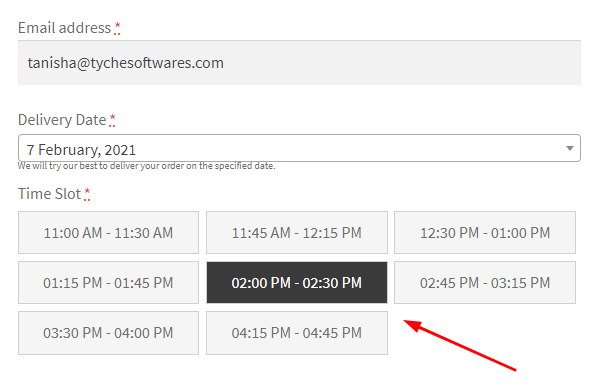Open the Delivery Date dropdown
Viewport: 607px width, 388px height.
(x=299, y=148)
